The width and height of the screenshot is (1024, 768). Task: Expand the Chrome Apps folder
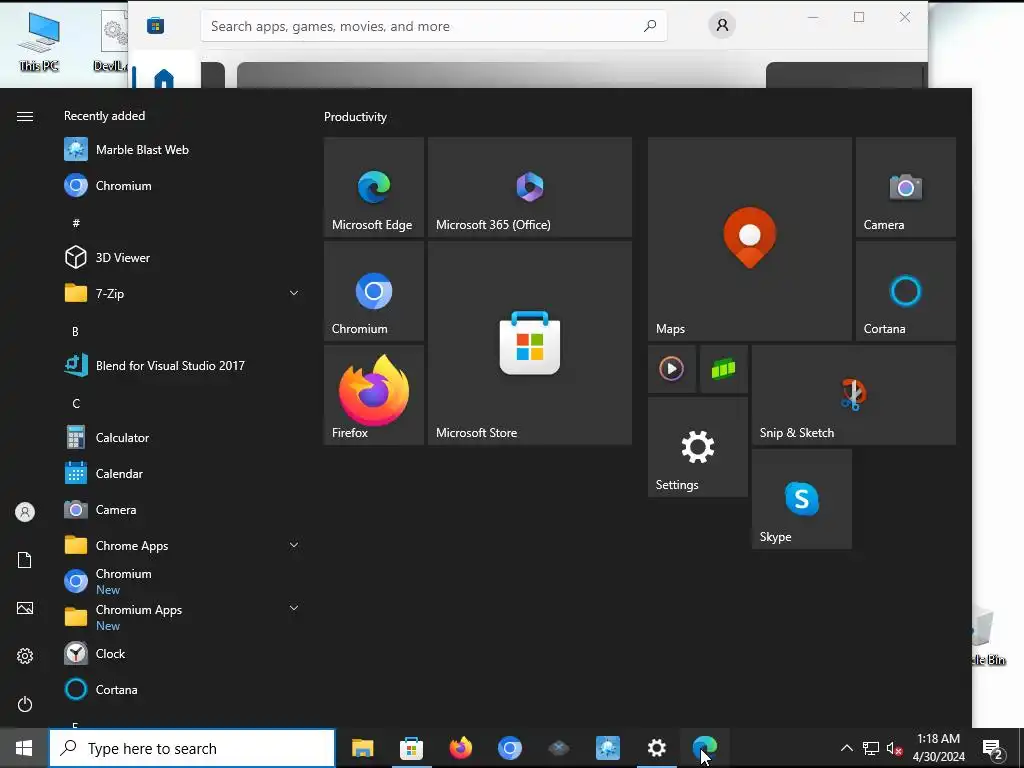click(182, 545)
